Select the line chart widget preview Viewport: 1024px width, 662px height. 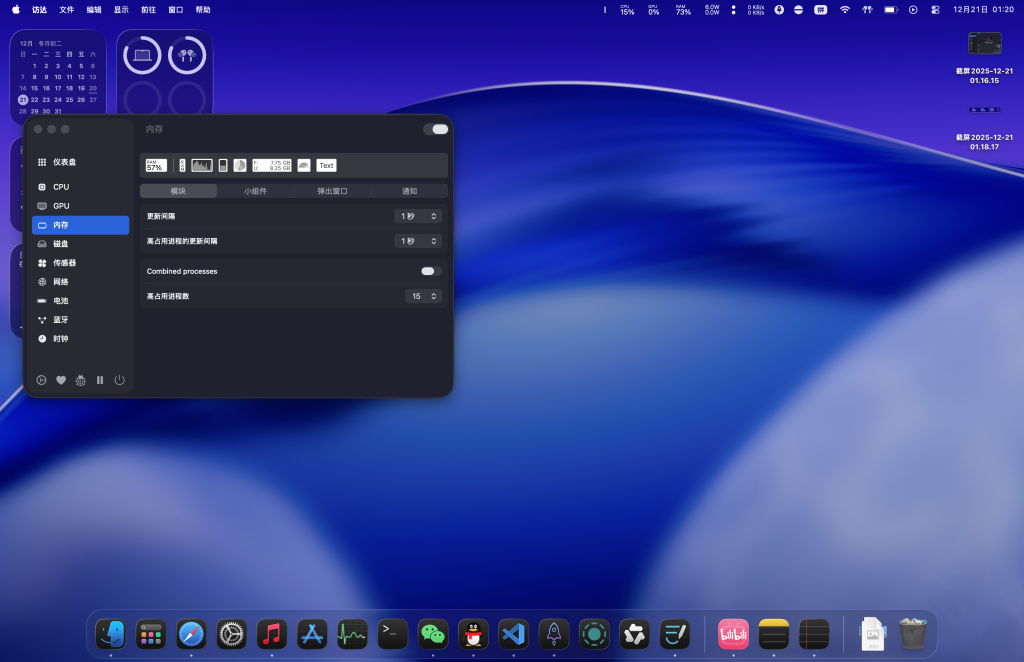[x=202, y=165]
